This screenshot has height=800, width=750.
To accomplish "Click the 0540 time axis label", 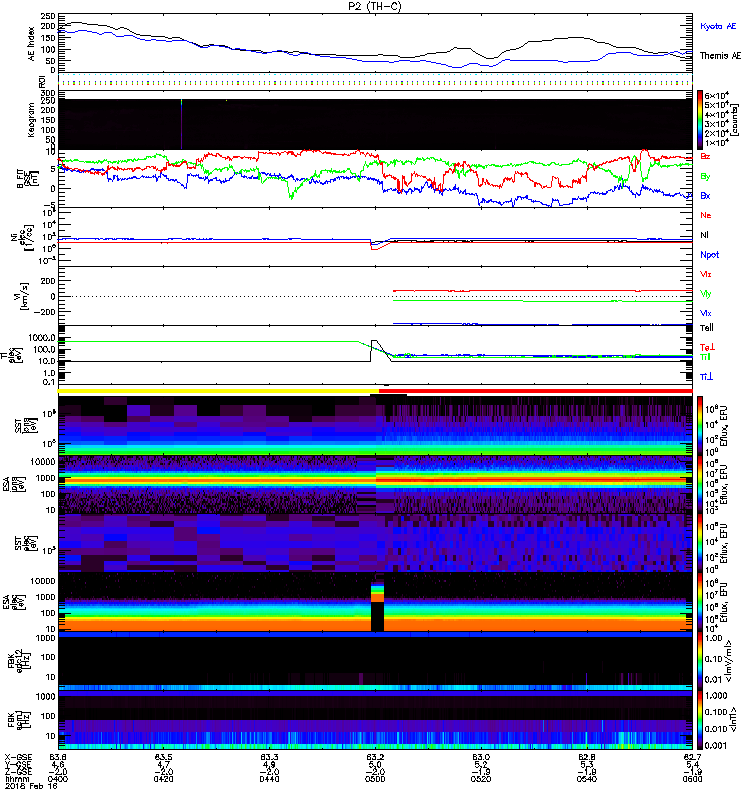I will (587, 779).
